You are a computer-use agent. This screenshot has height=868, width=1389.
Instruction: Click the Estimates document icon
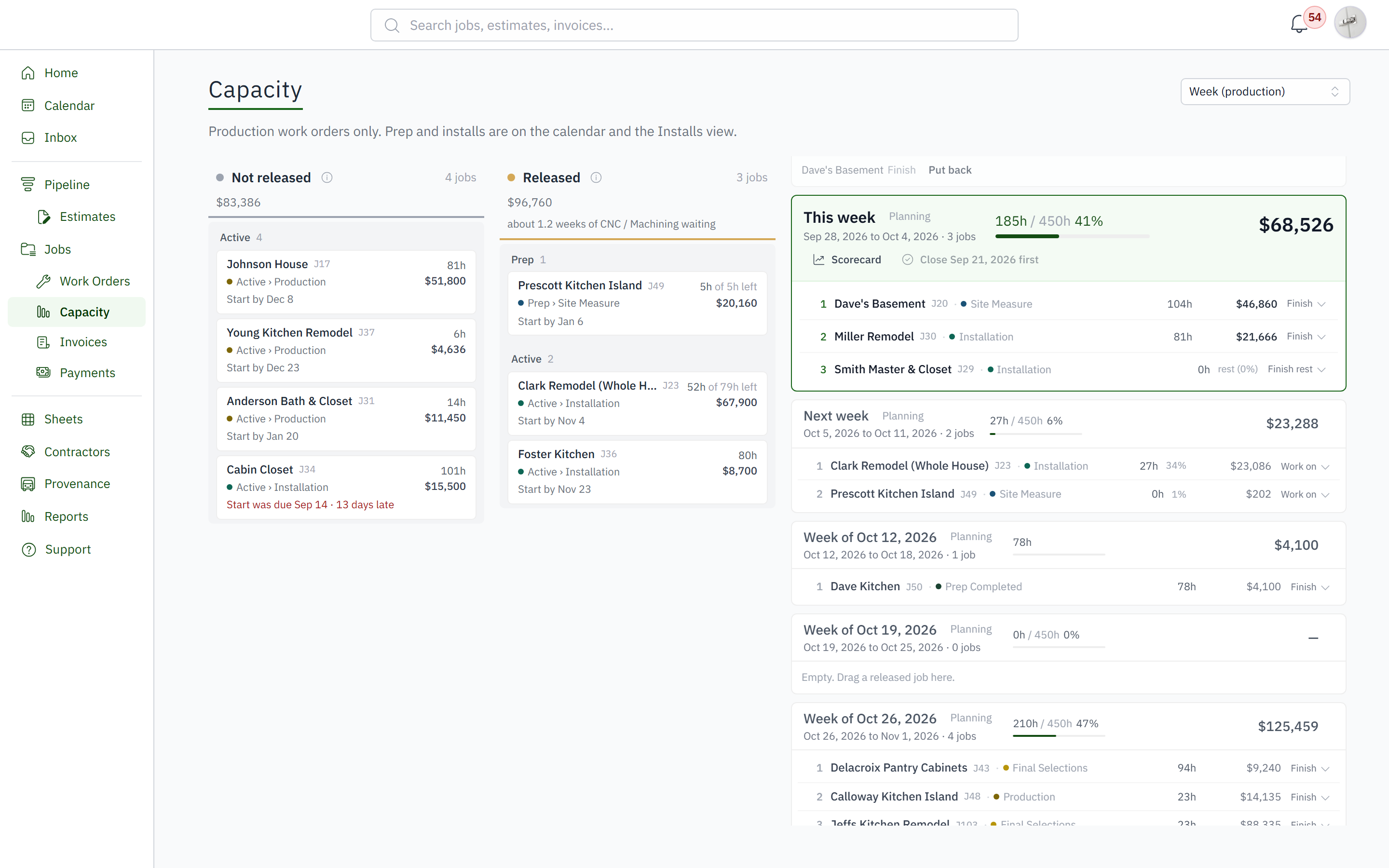[x=43, y=217]
